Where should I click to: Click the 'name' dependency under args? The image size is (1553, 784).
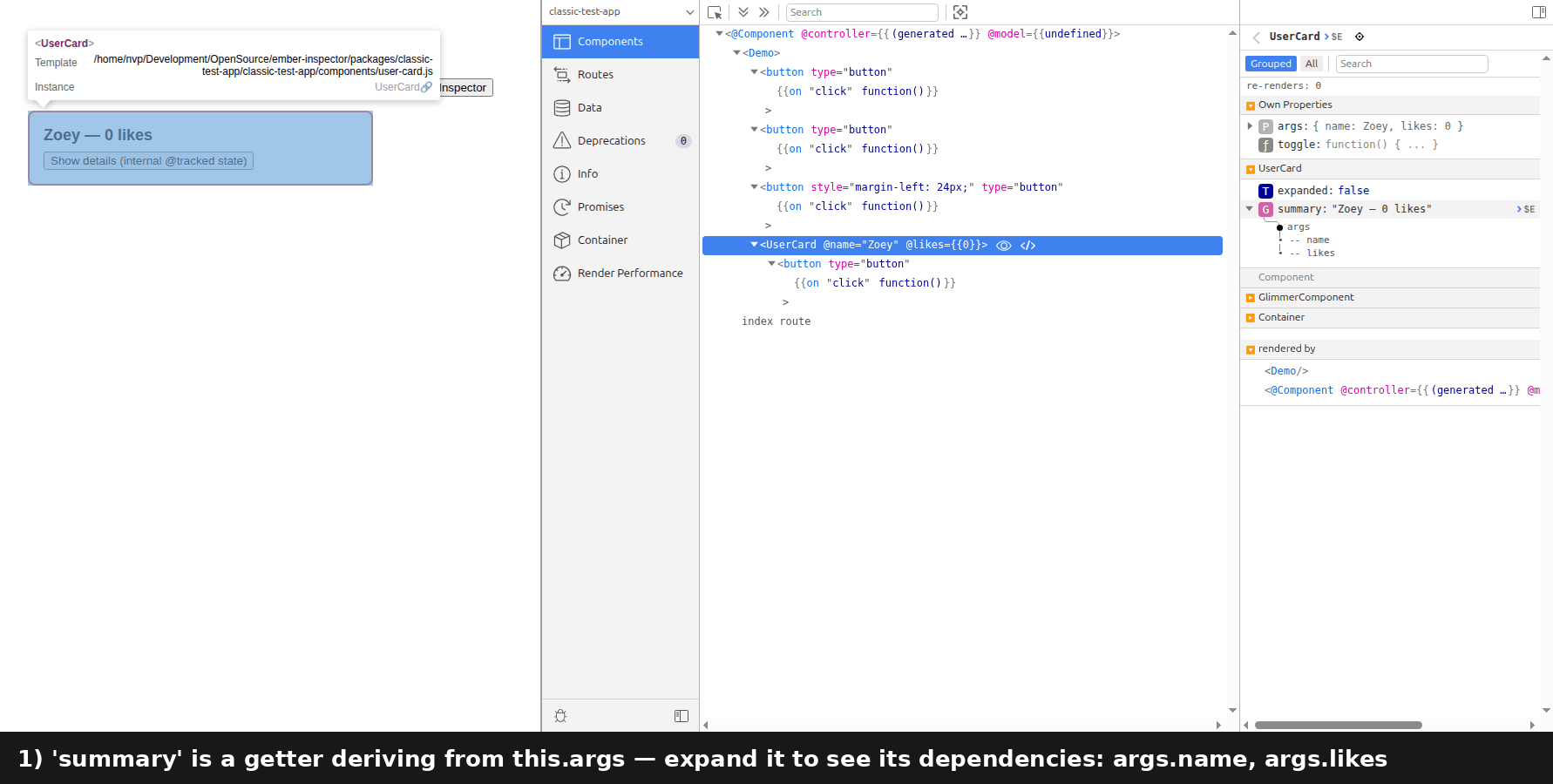[x=1318, y=240]
